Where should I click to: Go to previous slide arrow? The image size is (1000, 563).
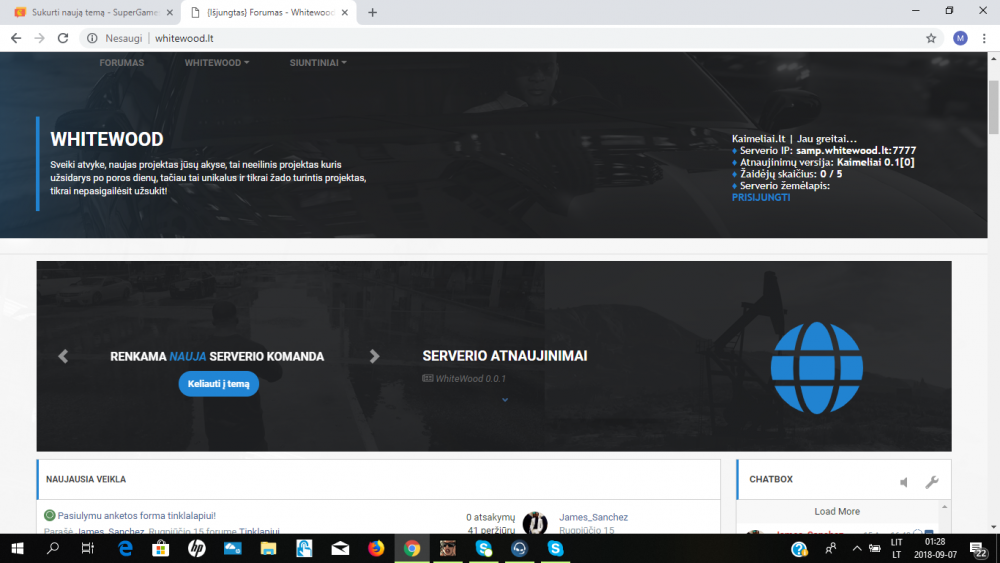click(x=62, y=356)
